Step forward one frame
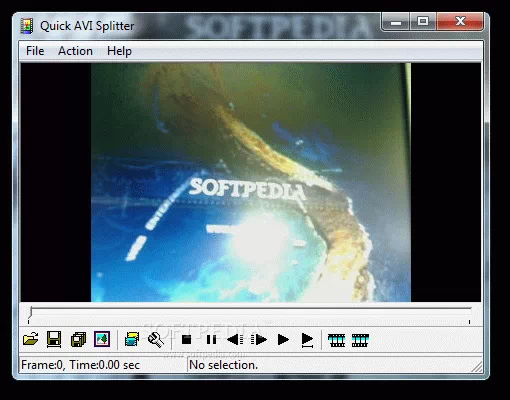The image size is (510, 400). pyautogui.click(x=259, y=340)
